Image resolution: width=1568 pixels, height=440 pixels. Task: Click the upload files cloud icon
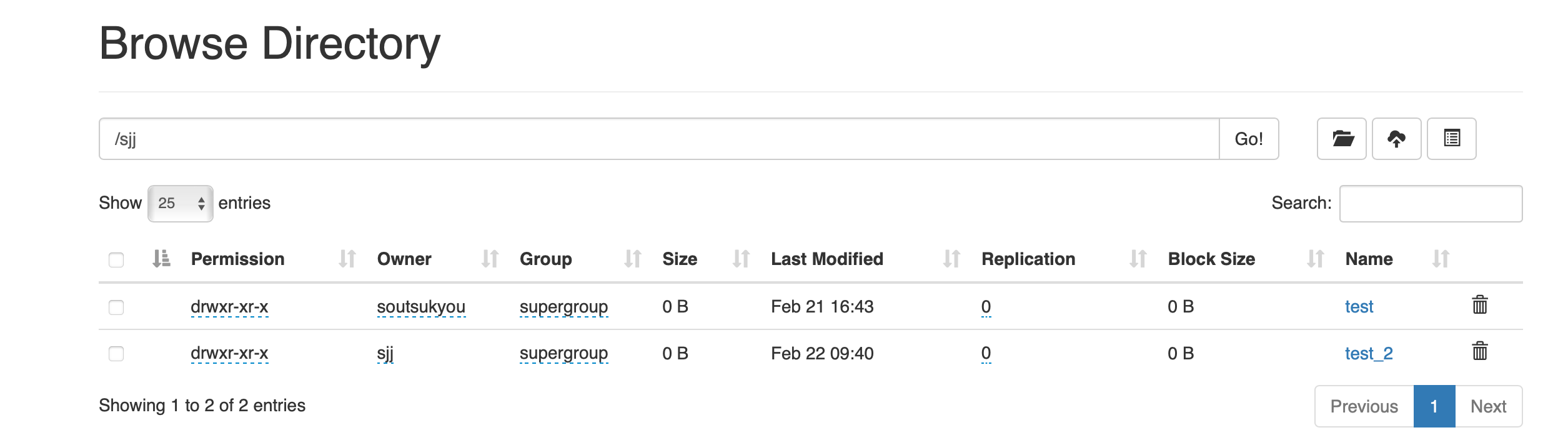(1396, 139)
